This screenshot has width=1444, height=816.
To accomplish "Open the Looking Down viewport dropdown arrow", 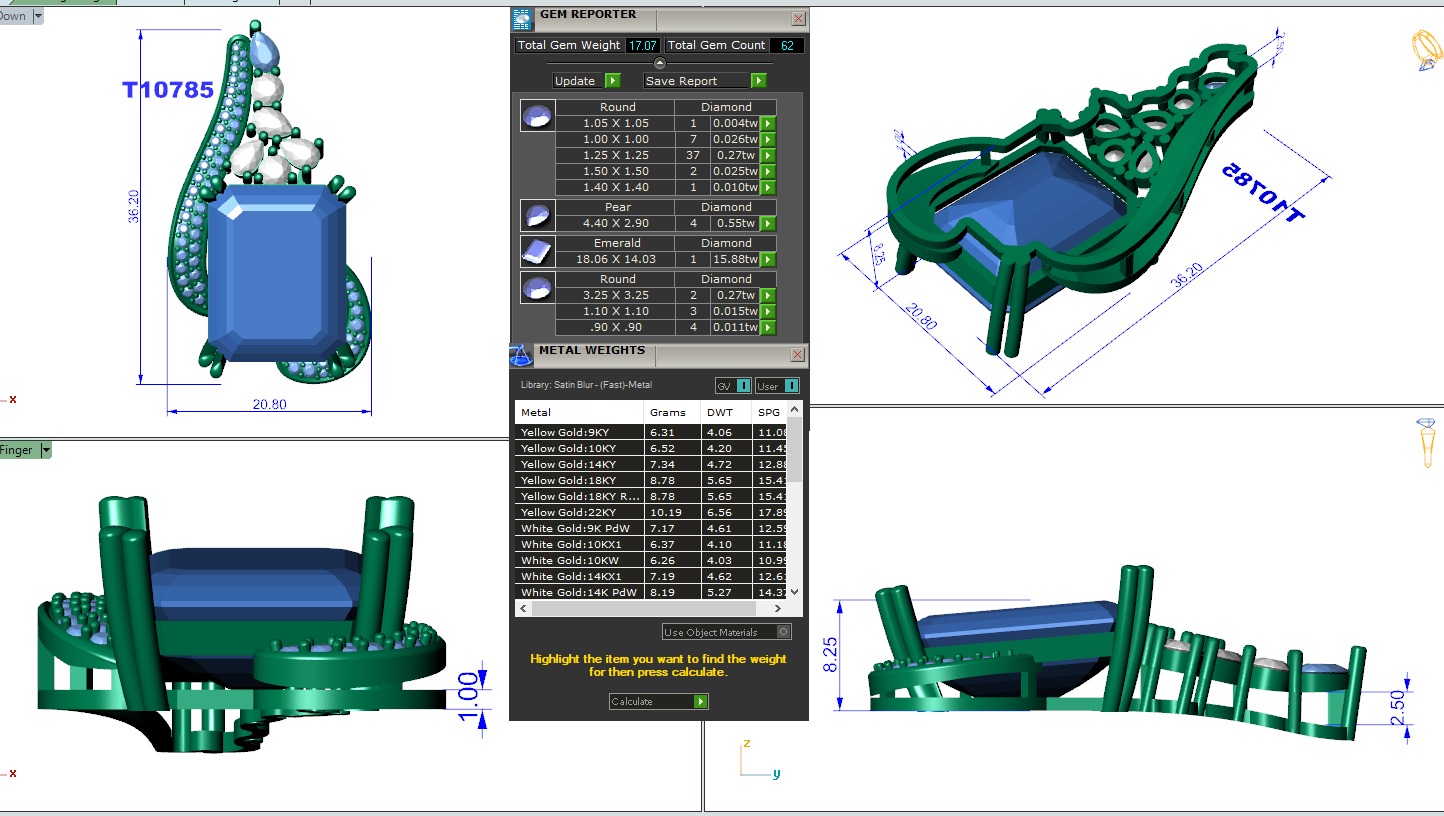I will click(x=38, y=16).
